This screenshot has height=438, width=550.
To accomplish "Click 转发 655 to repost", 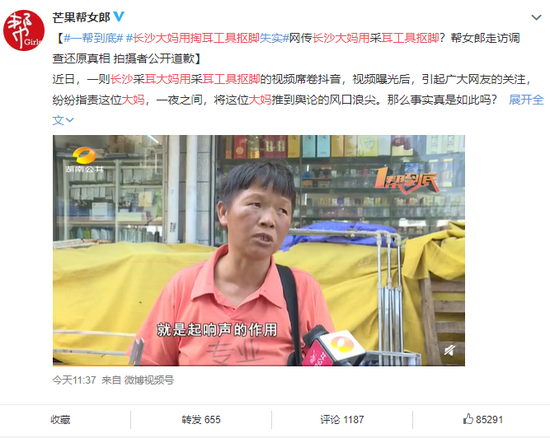I will (201, 419).
